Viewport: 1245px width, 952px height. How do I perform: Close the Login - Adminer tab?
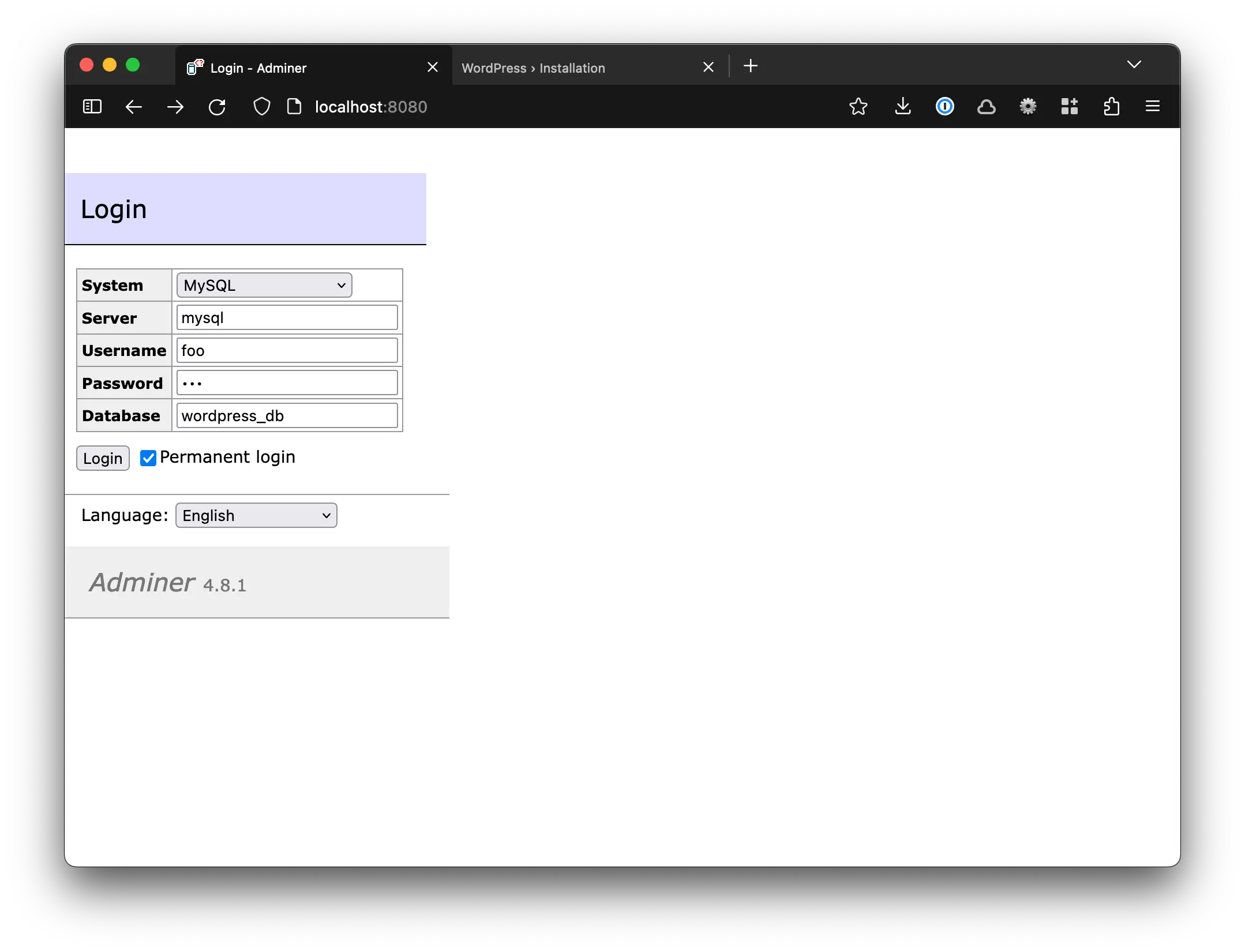[x=433, y=68]
